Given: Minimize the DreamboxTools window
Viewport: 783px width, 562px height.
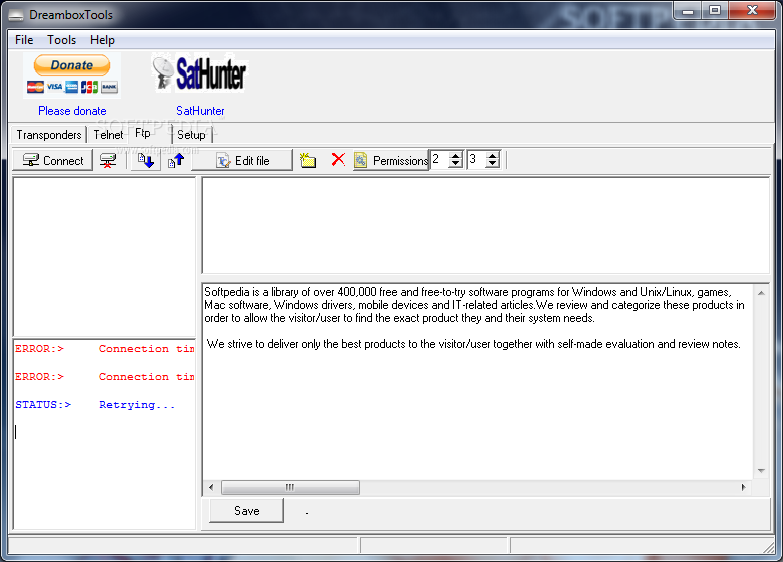Looking at the screenshot, I should coord(688,10).
